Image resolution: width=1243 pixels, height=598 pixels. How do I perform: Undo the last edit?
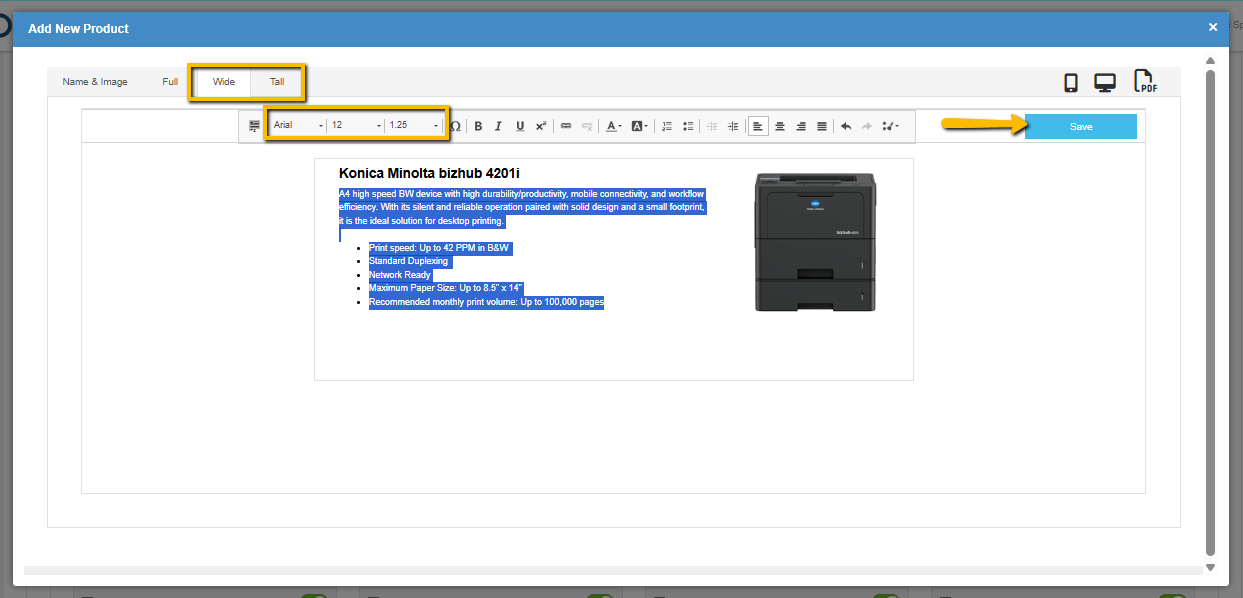(846, 126)
